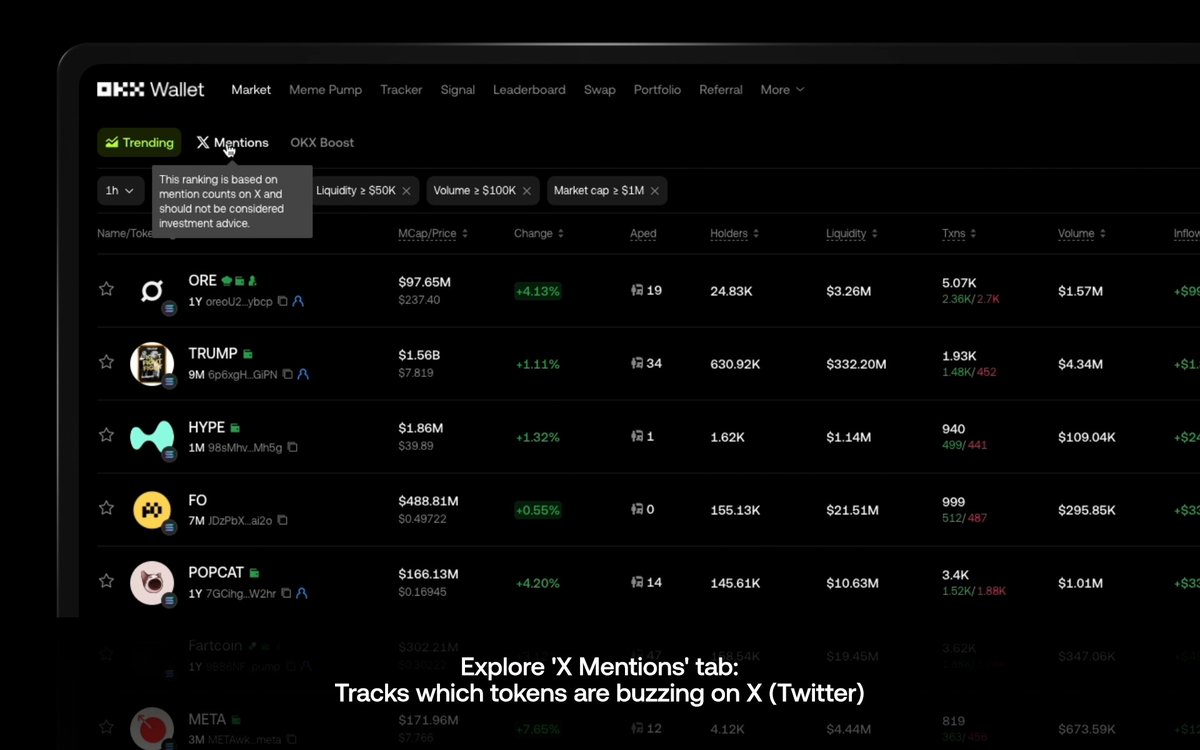Open the Signal page
Viewport: 1200px width, 750px height.
tap(458, 90)
